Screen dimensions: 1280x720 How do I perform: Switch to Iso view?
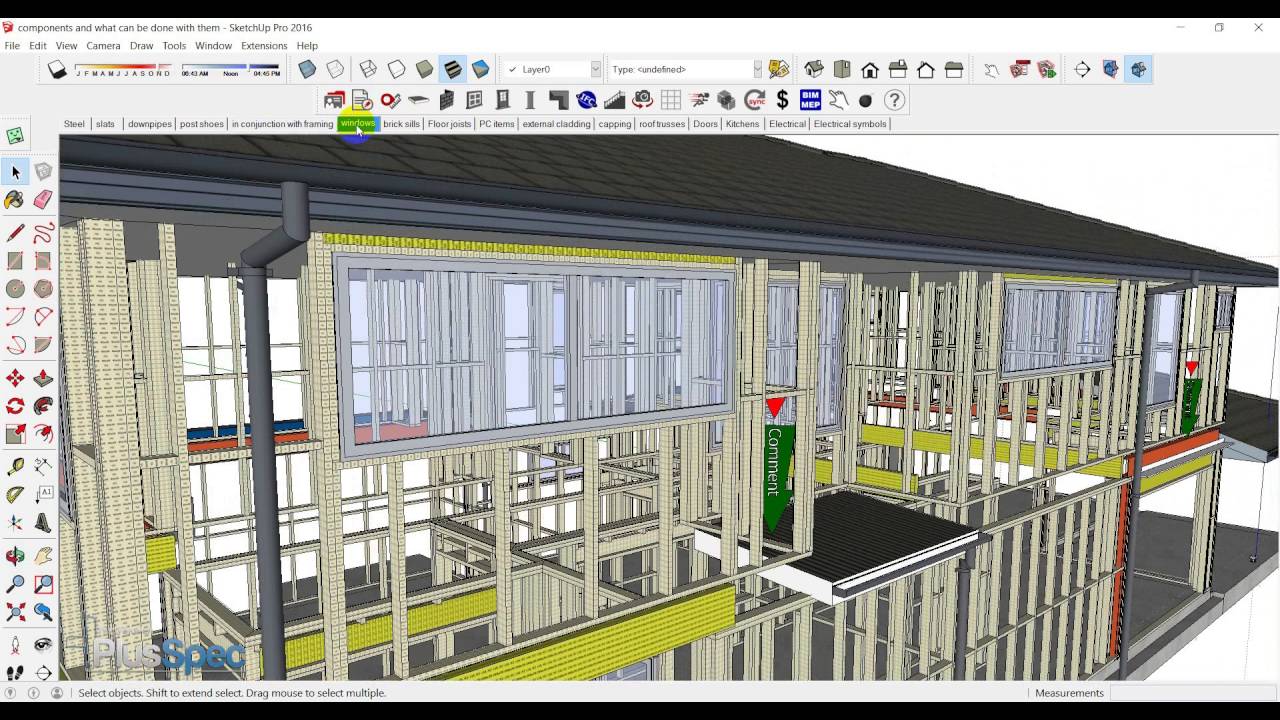point(814,69)
